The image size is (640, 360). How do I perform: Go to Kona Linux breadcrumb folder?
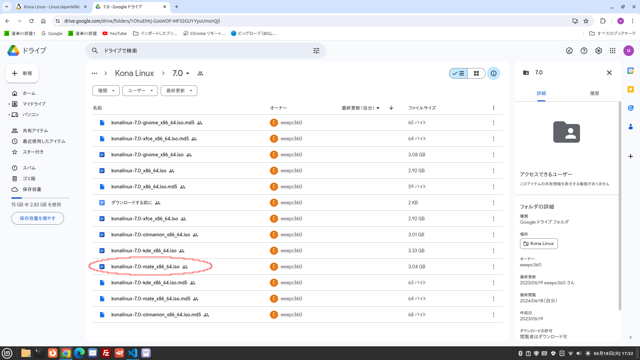coord(134,73)
